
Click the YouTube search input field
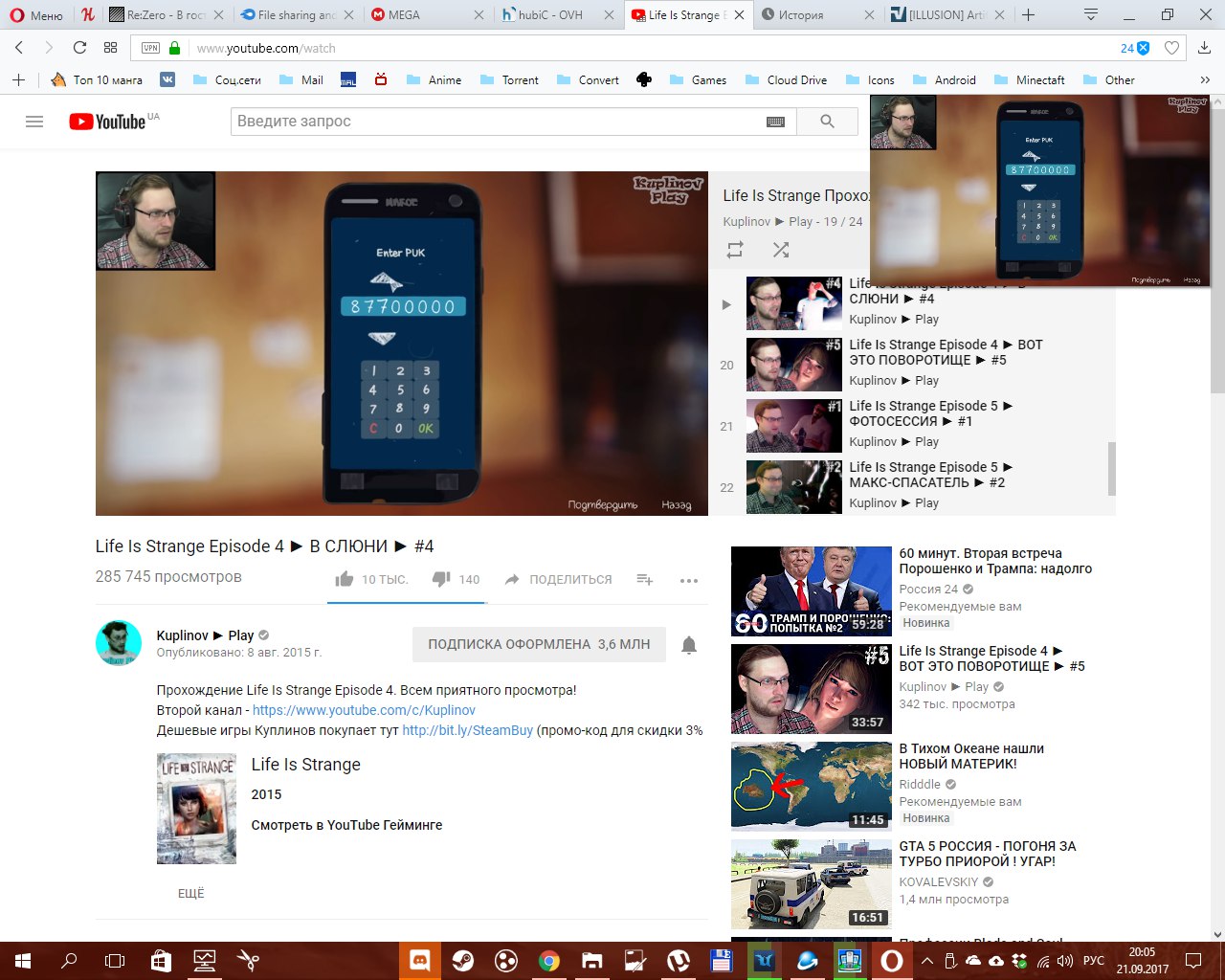point(498,122)
